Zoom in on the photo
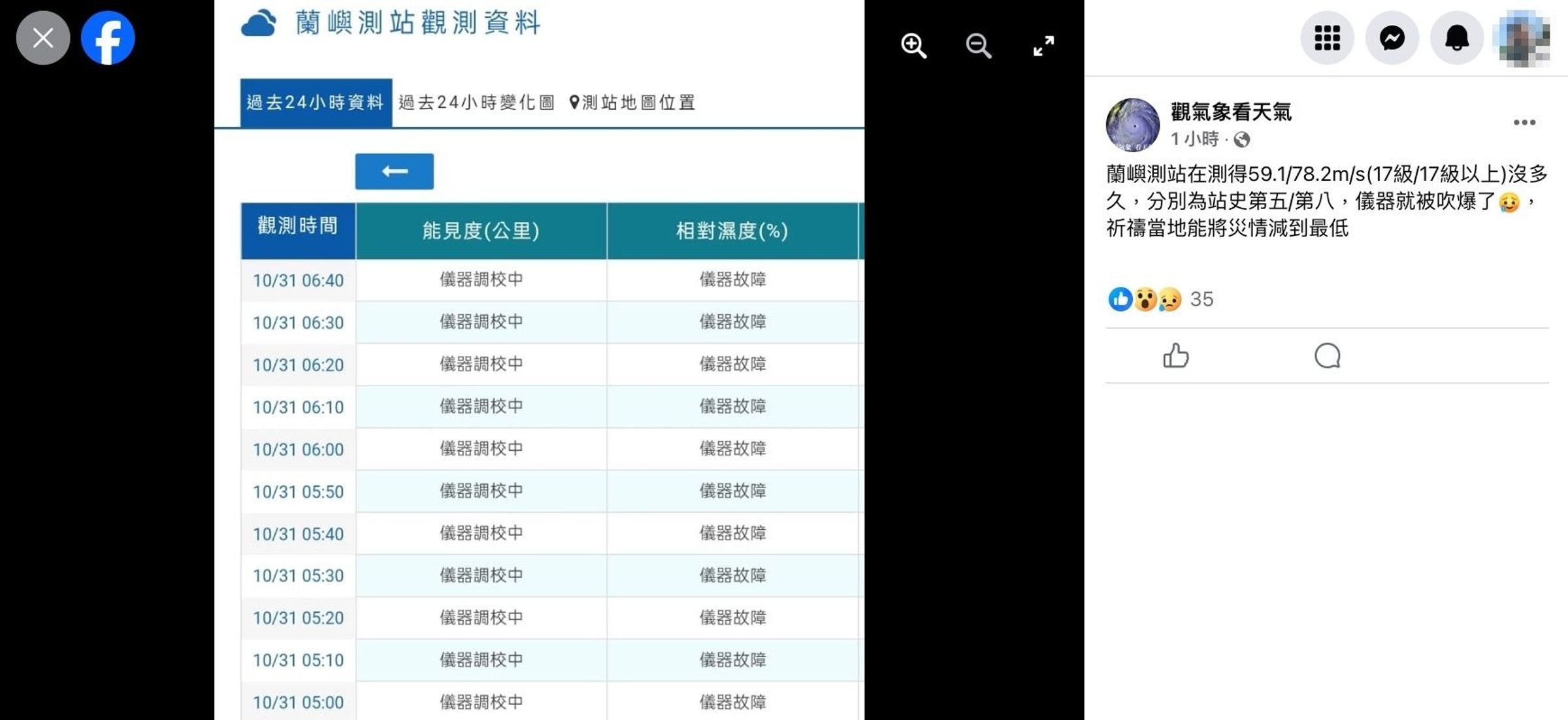 [x=913, y=46]
